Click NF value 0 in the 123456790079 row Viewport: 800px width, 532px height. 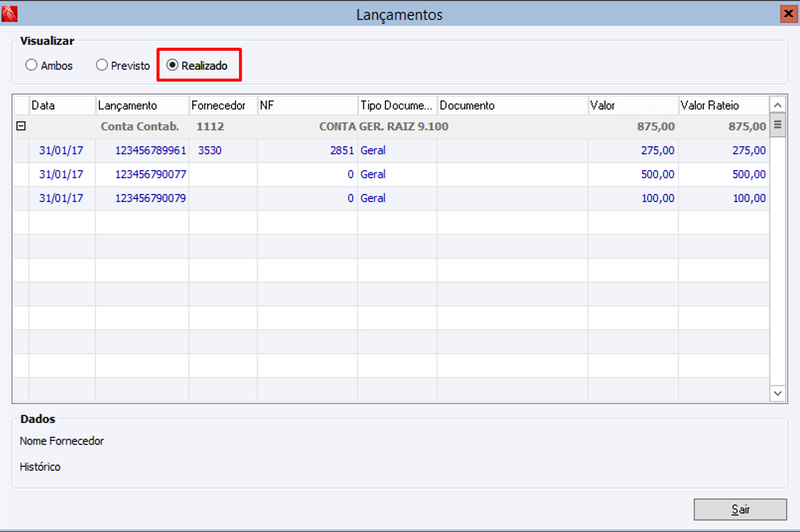[351, 198]
